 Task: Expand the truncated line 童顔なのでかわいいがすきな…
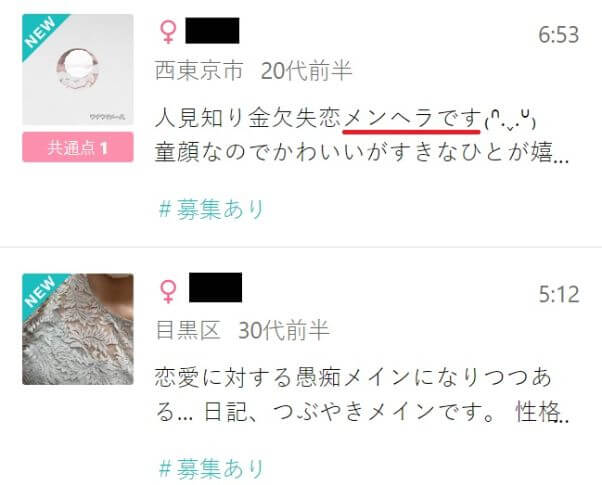click(362, 152)
